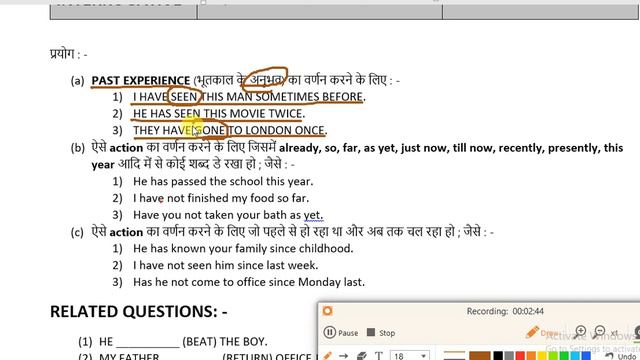This screenshot has width=640, height=360.
Task: Pick the gray color swatch
Action: click(x=509, y=356)
